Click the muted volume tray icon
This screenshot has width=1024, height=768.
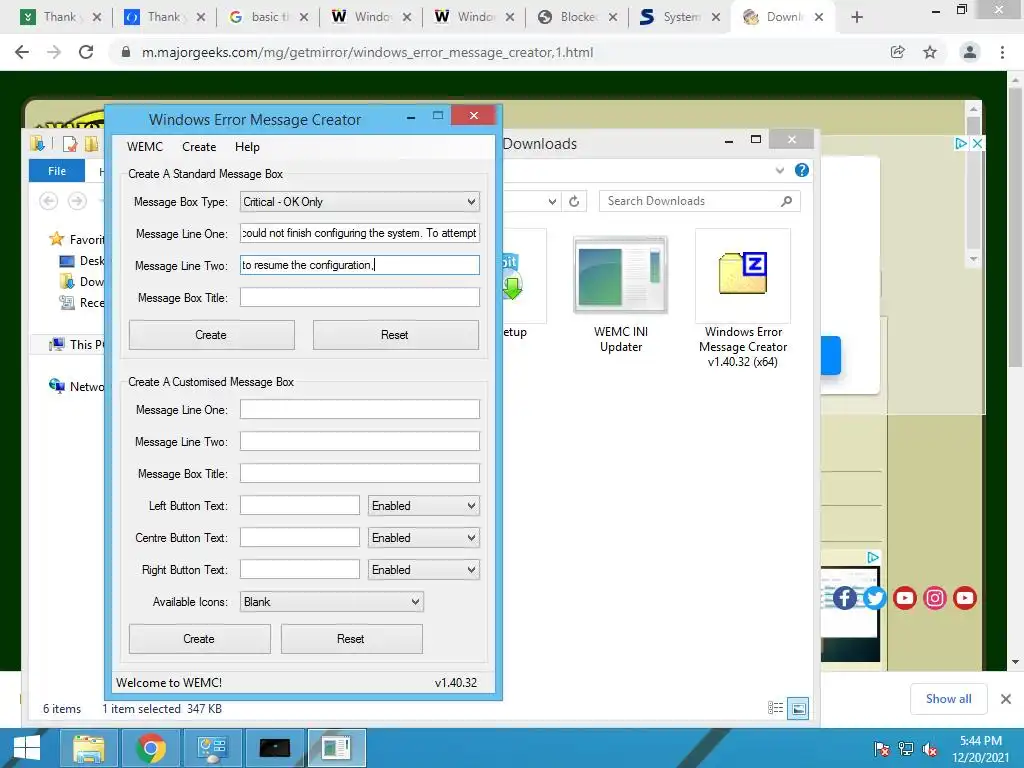coord(930,749)
